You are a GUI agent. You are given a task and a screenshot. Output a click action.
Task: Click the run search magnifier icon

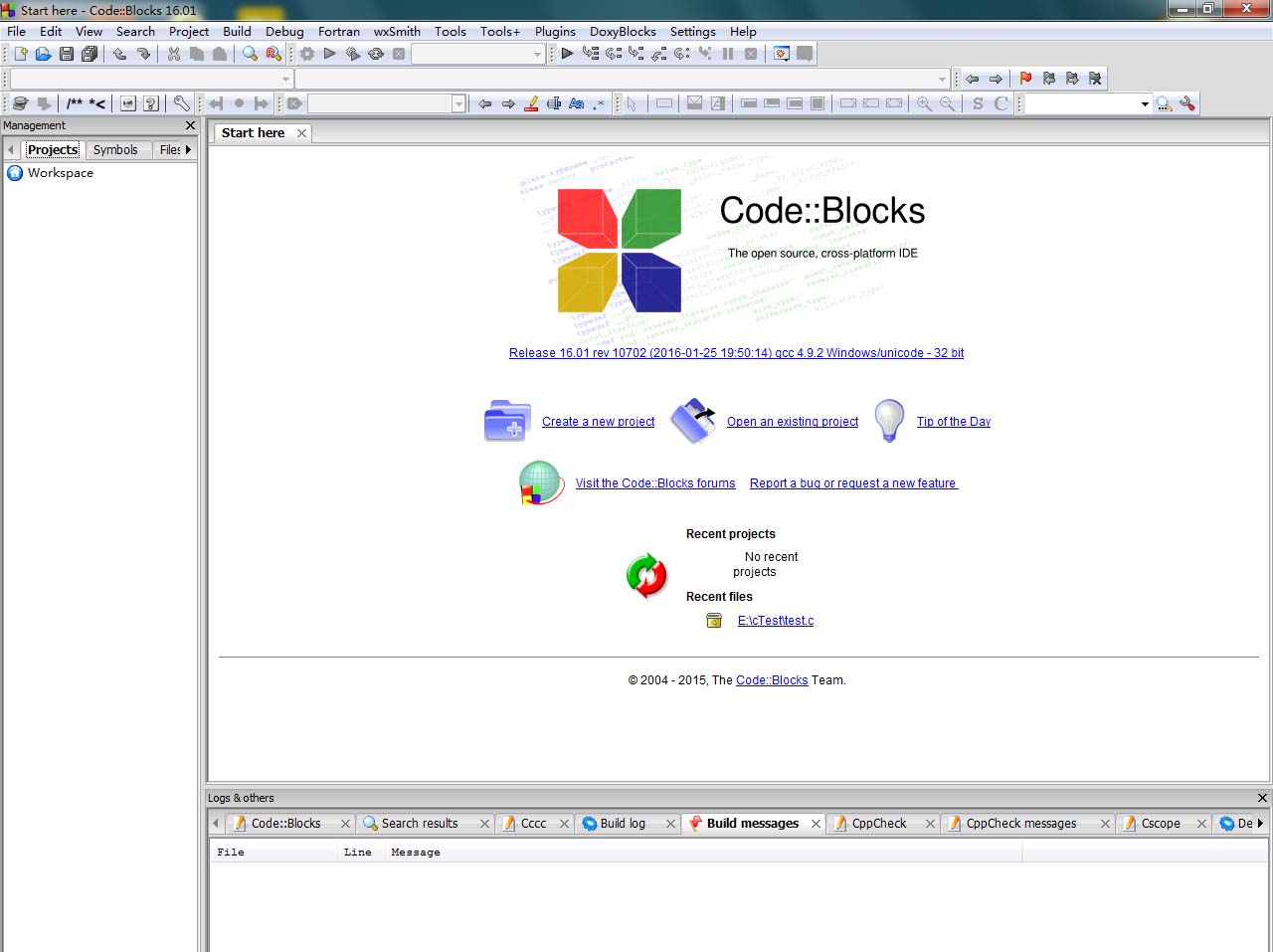coord(1164,103)
